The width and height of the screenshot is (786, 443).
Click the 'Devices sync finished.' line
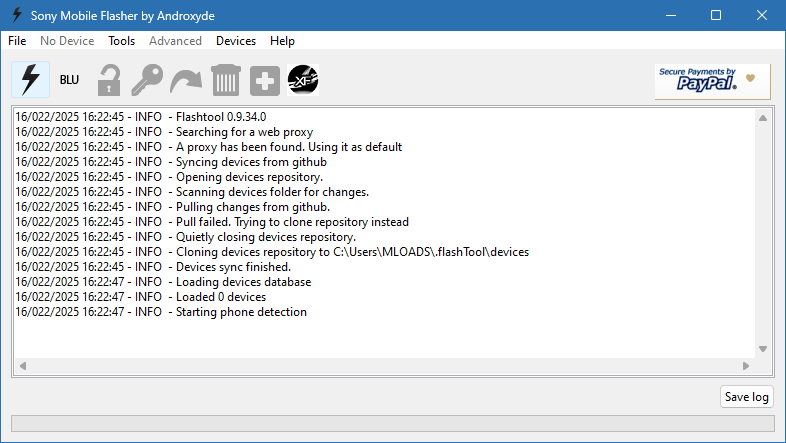coord(153,267)
